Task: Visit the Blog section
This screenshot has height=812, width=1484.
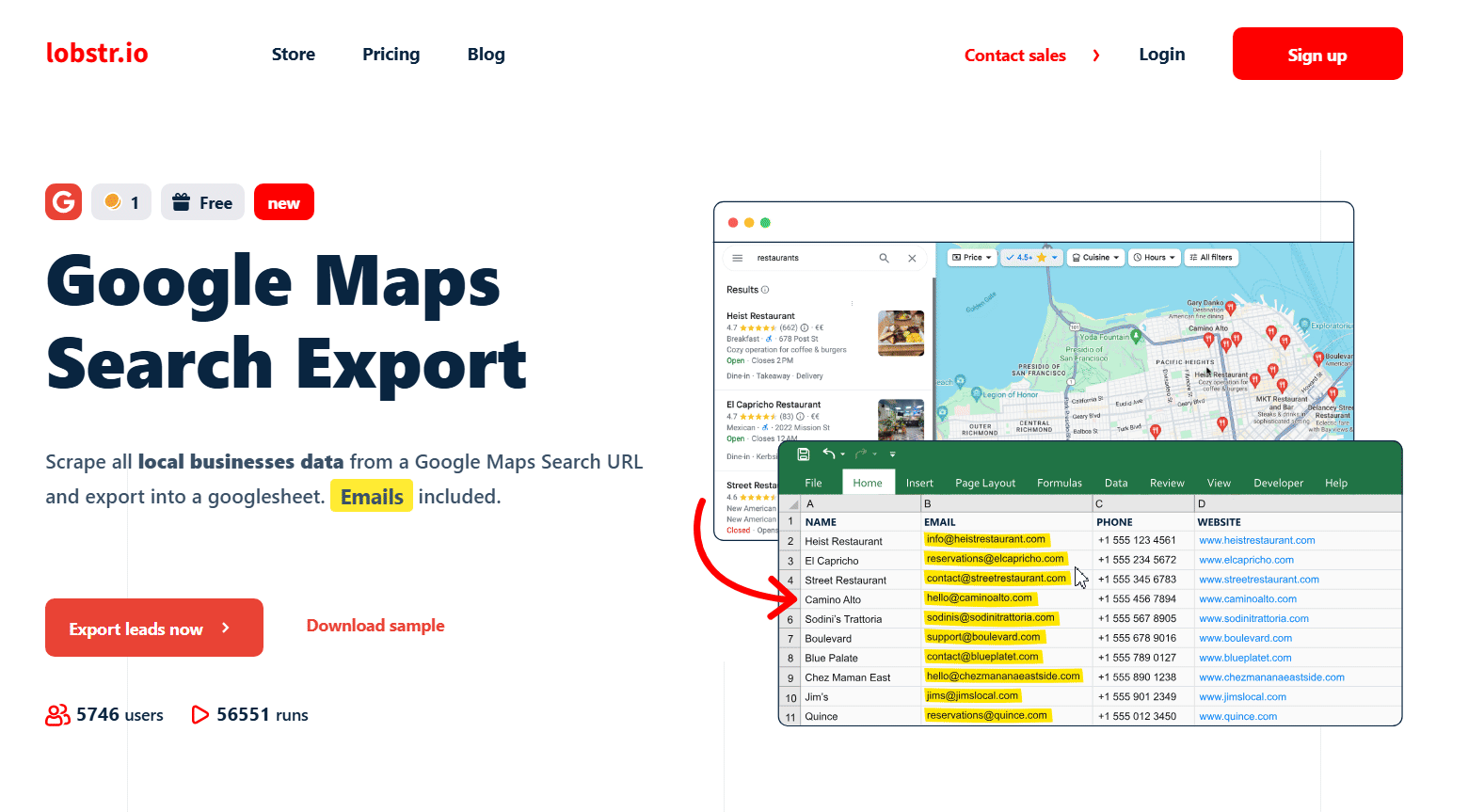Action: (487, 55)
